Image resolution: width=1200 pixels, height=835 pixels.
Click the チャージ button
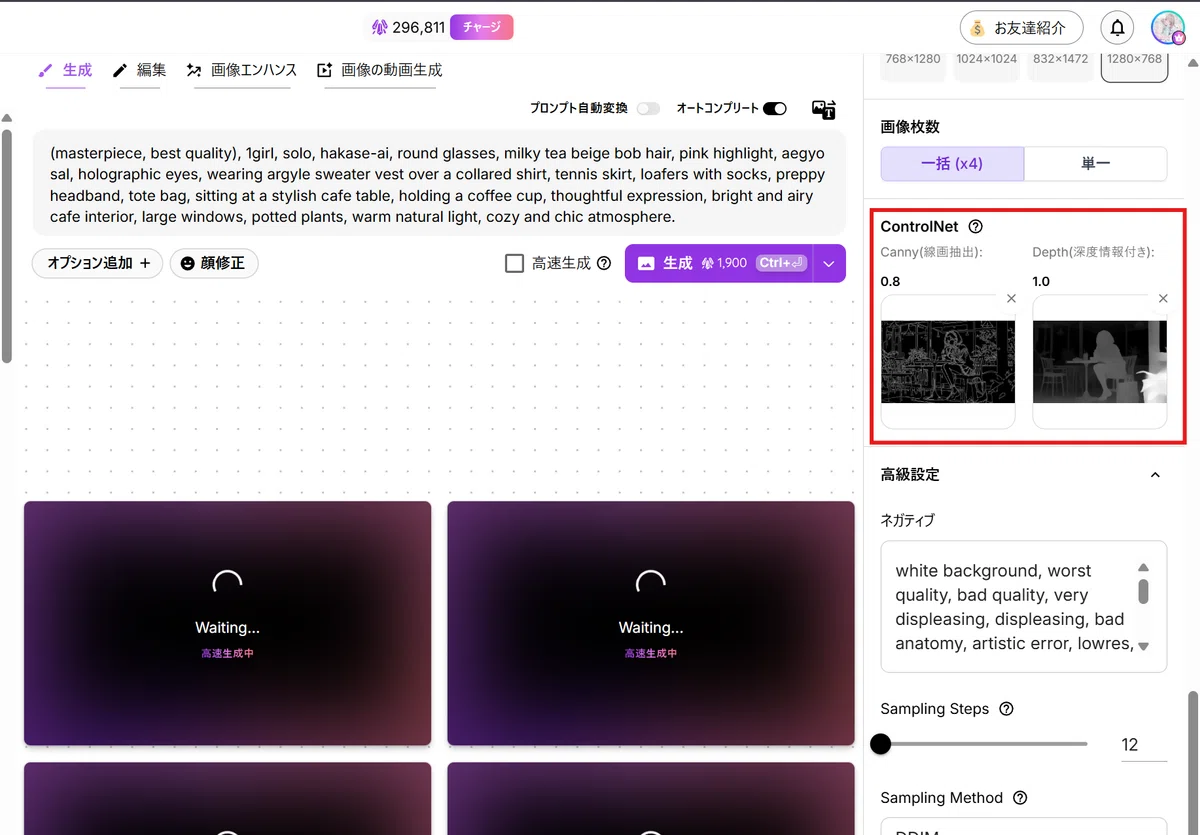tap(482, 28)
